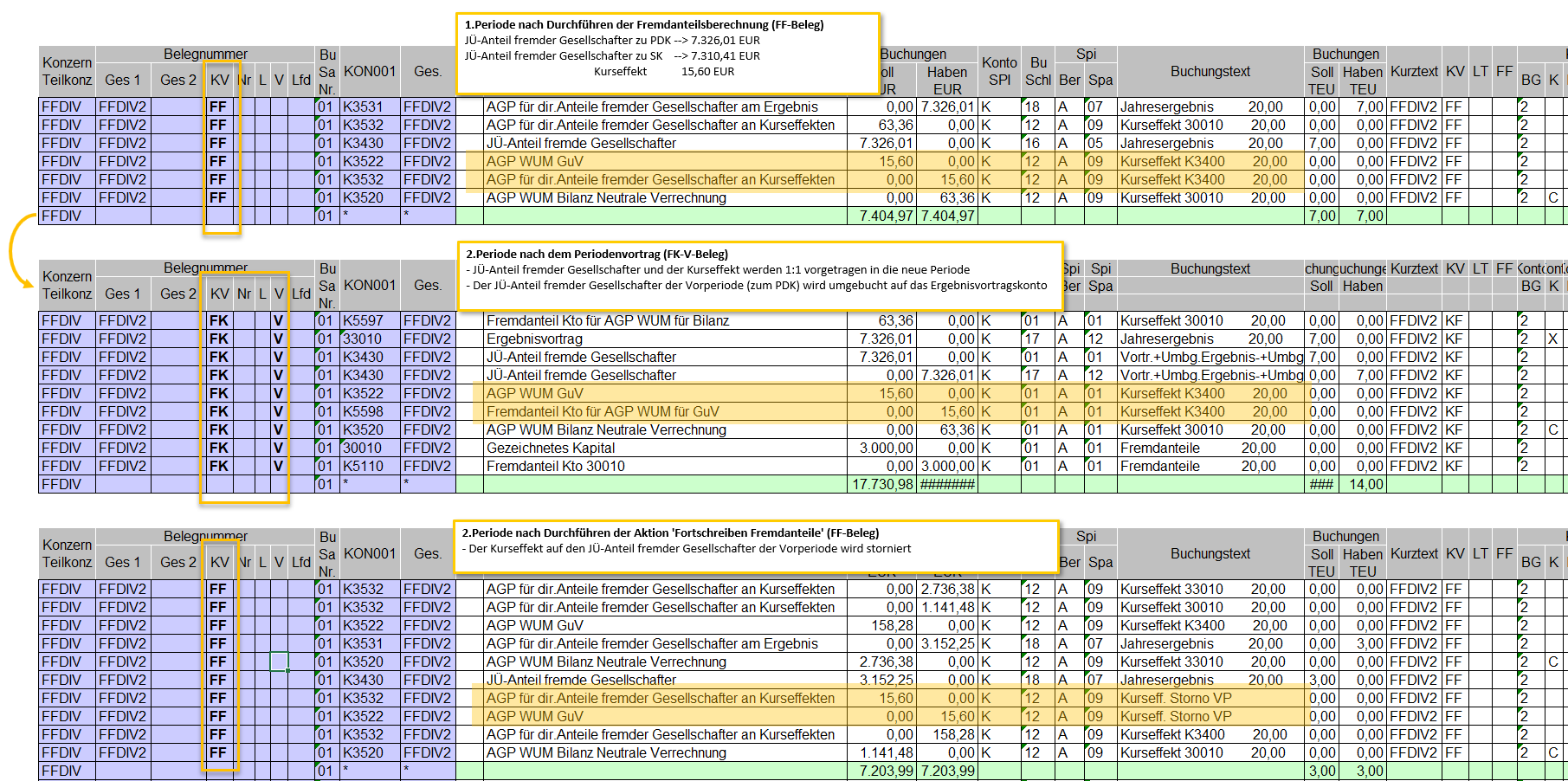Select account 30010 in the Gezeichnetes Kapital row
Image resolution: width=1568 pixels, height=781 pixels.
coord(370,448)
